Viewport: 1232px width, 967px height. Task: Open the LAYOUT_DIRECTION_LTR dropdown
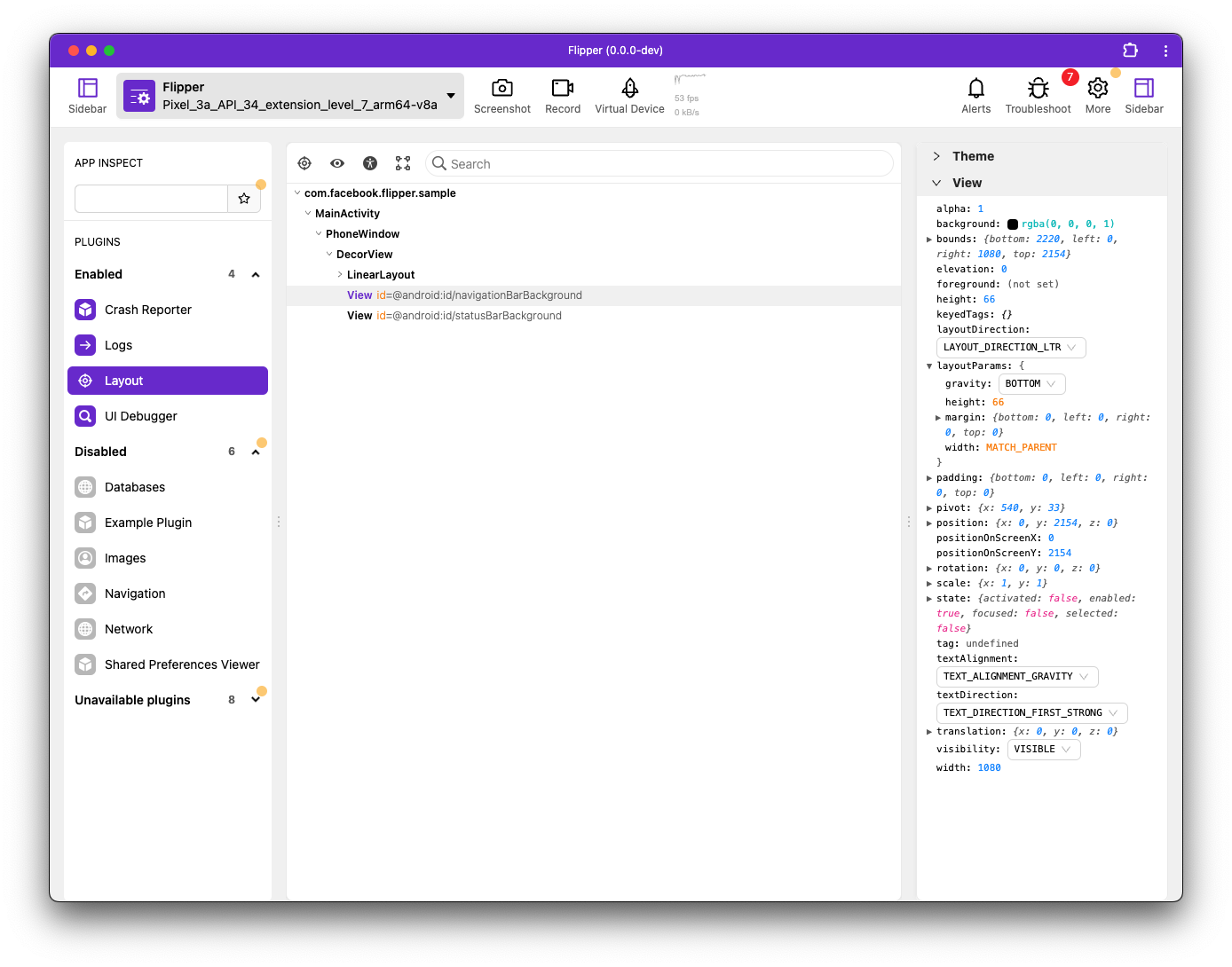[x=1011, y=348]
